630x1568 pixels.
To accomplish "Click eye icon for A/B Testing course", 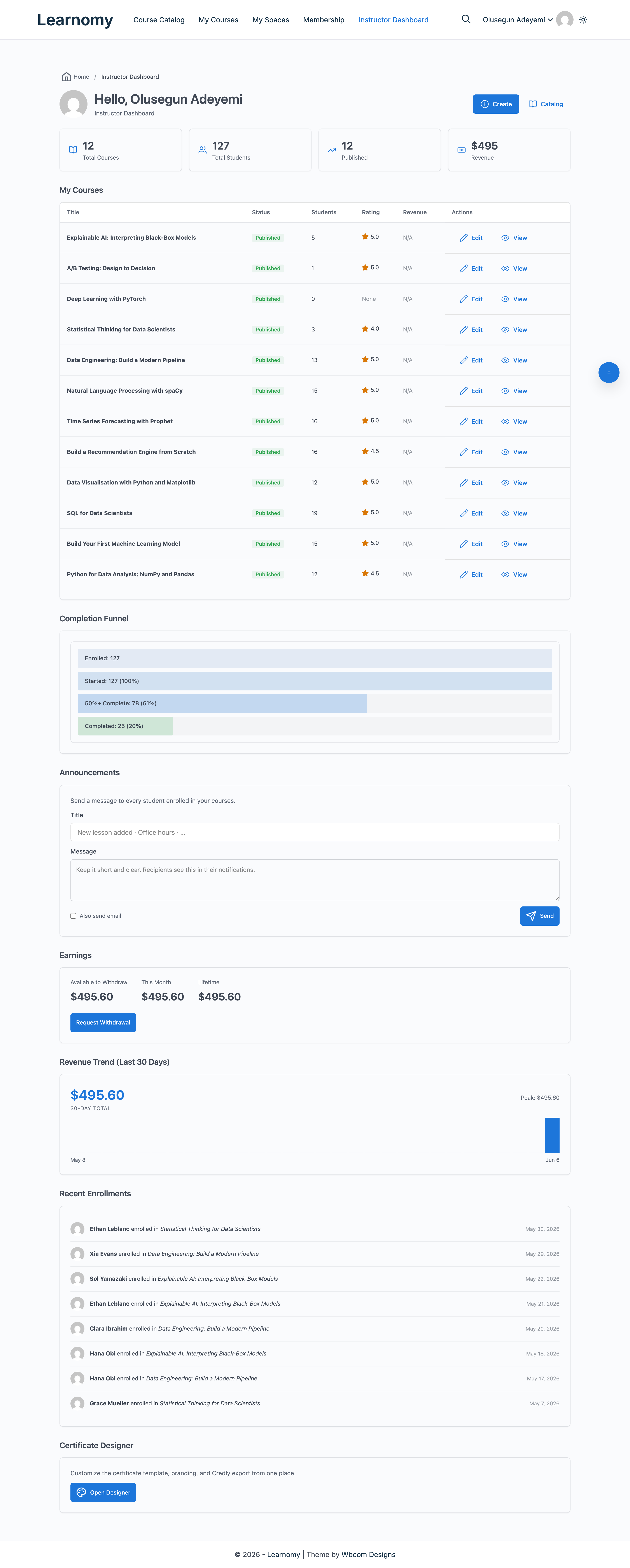I will [505, 268].
